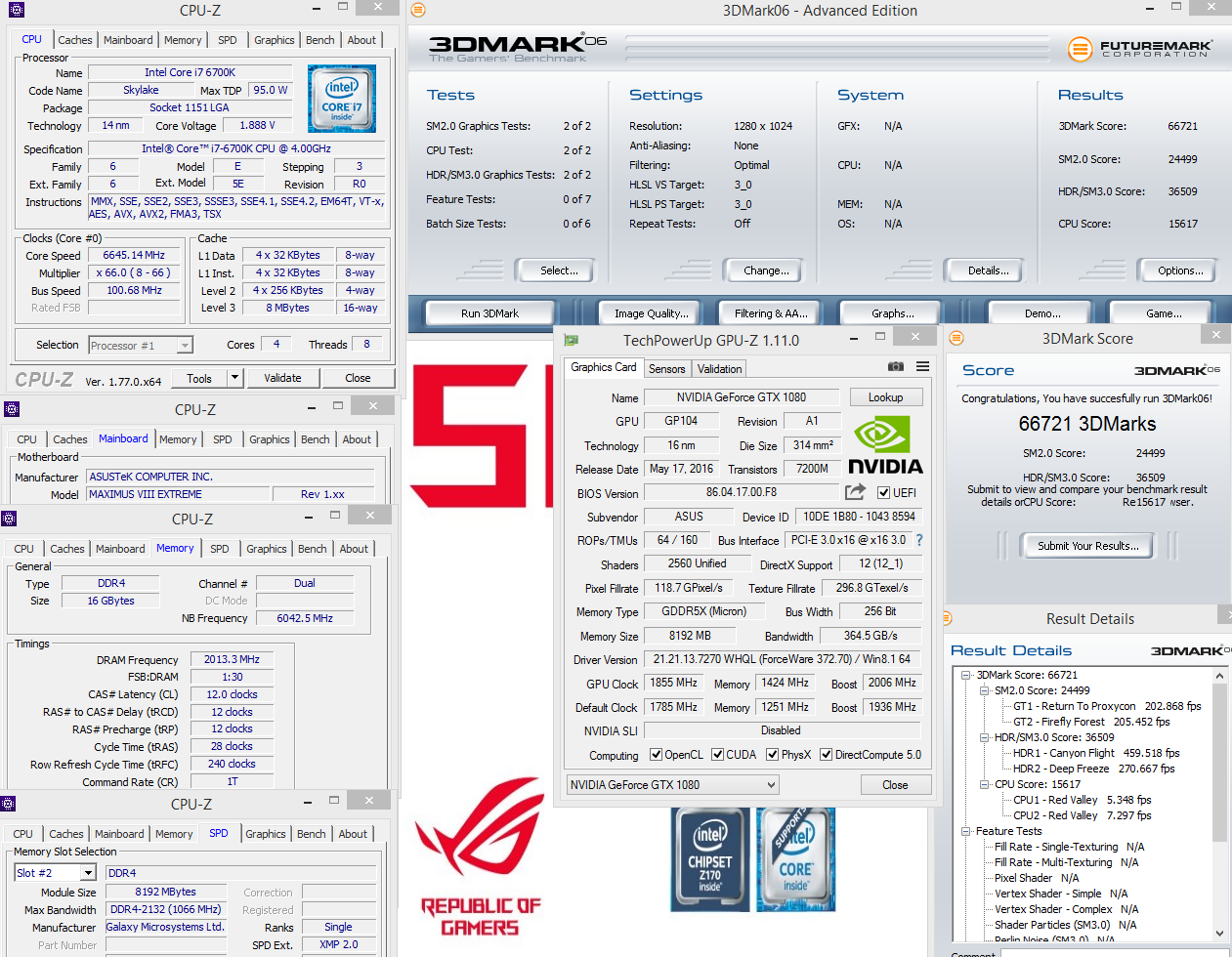The image size is (1232, 957).
Task: Toggle the PhysX checkbox
Action: click(x=773, y=755)
